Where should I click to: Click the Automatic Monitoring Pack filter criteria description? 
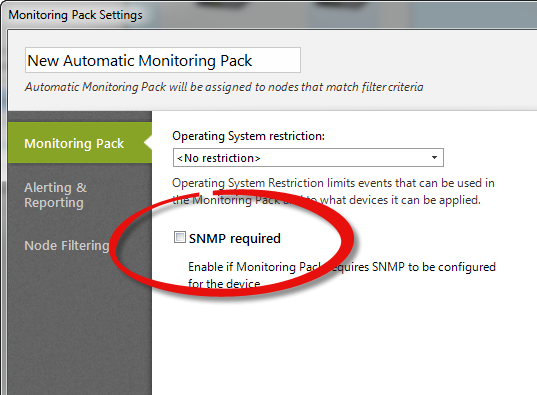[224, 87]
